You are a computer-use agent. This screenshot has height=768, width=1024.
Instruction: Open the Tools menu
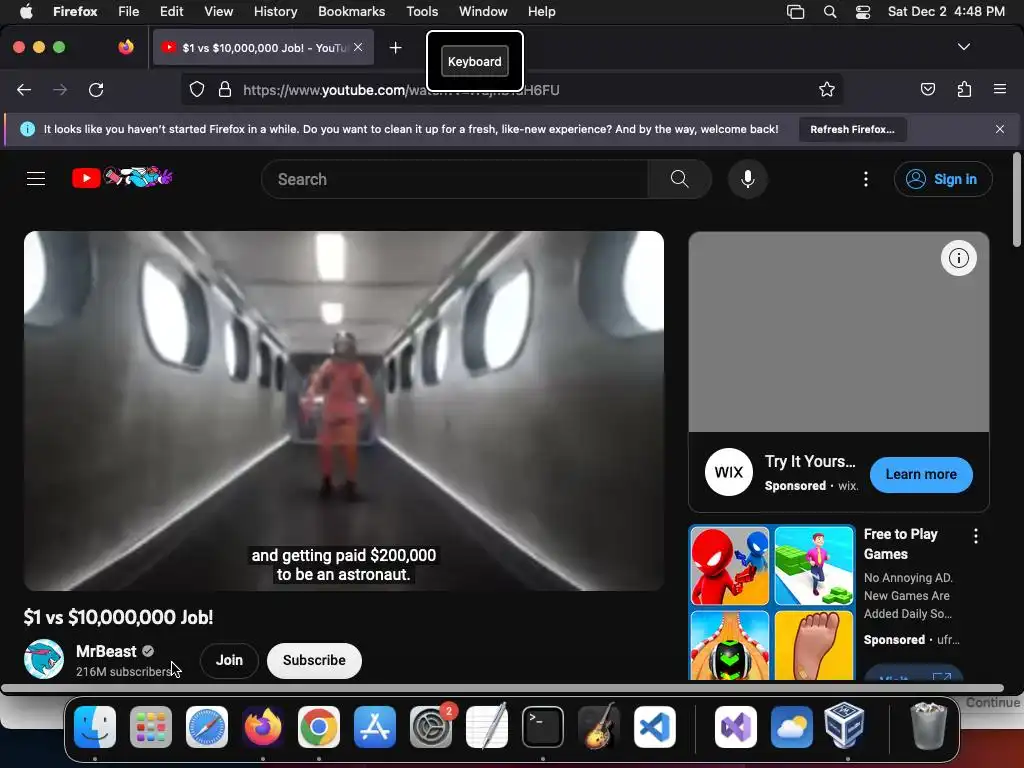pyautogui.click(x=422, y=11)
